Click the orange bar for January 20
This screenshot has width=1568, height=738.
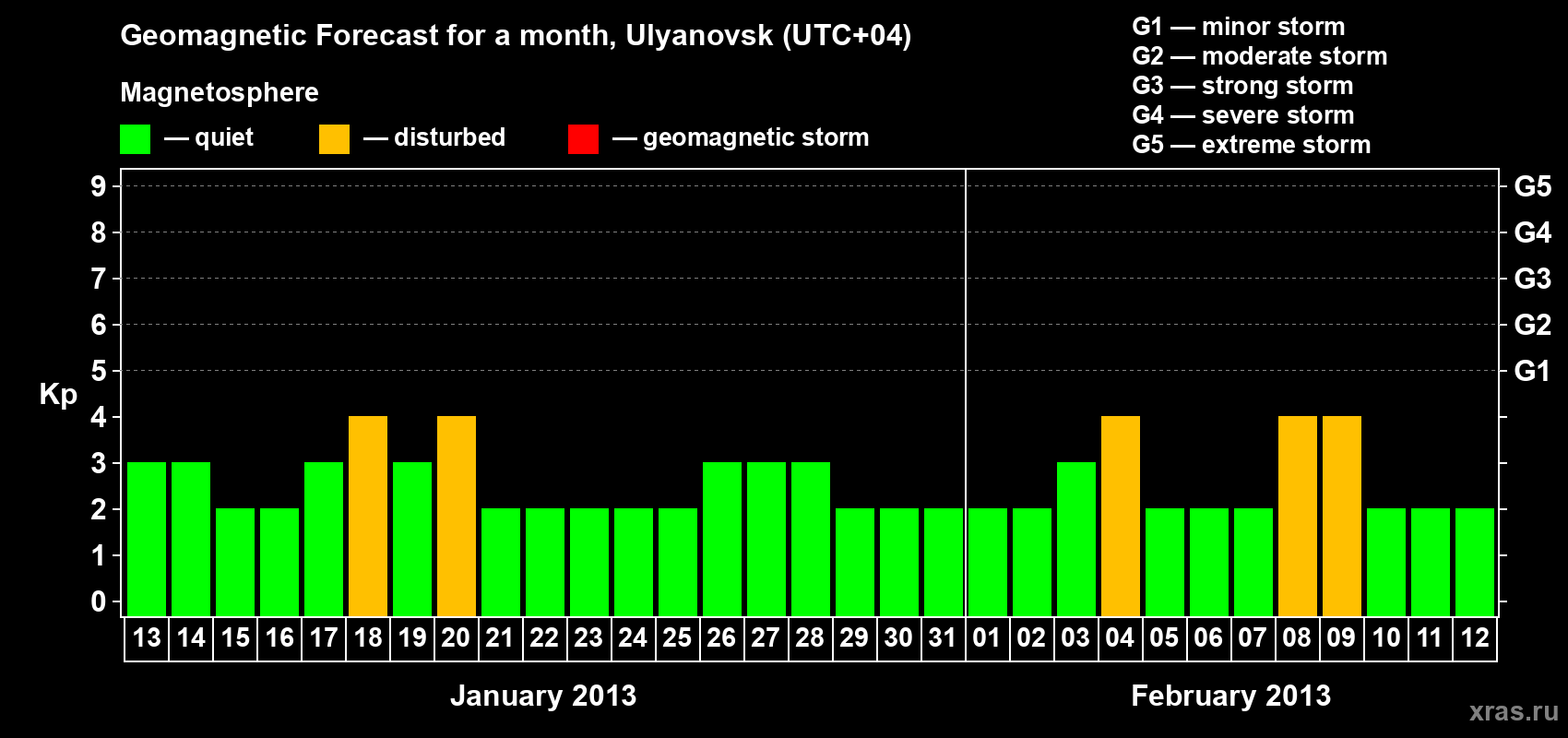(x=457, y=516)
